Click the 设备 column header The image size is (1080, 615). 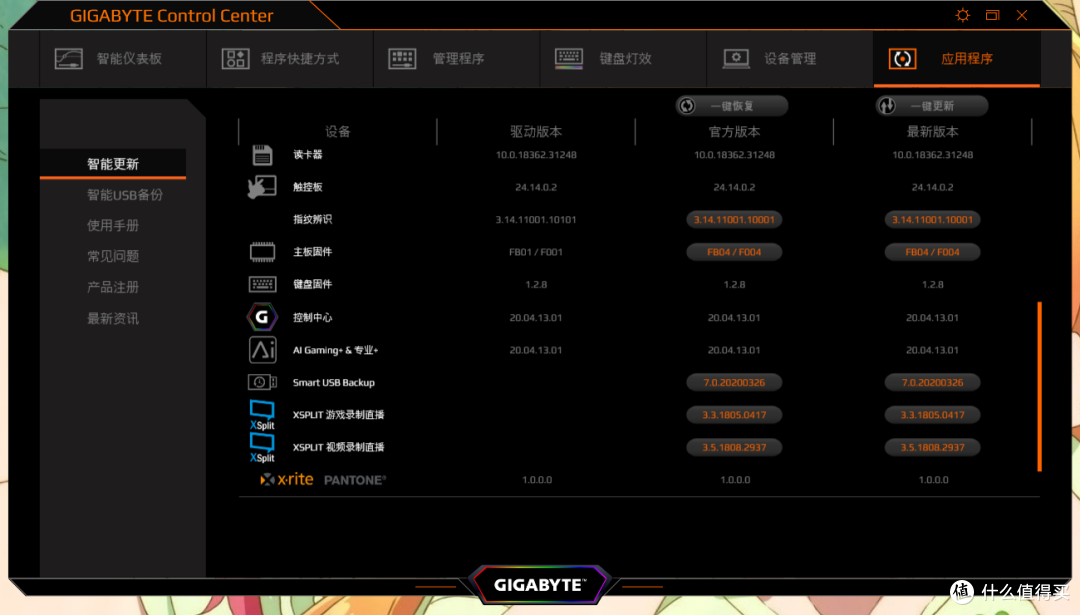click(x=338, y=132)
